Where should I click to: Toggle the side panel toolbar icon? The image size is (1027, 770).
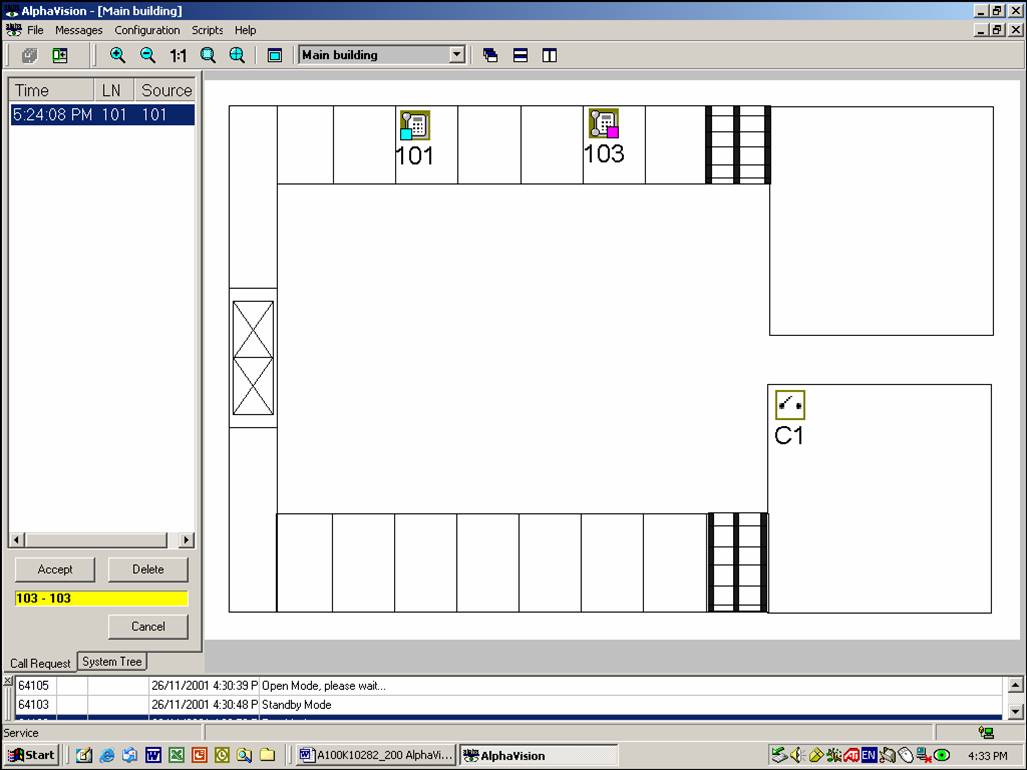tap(60, 56)
